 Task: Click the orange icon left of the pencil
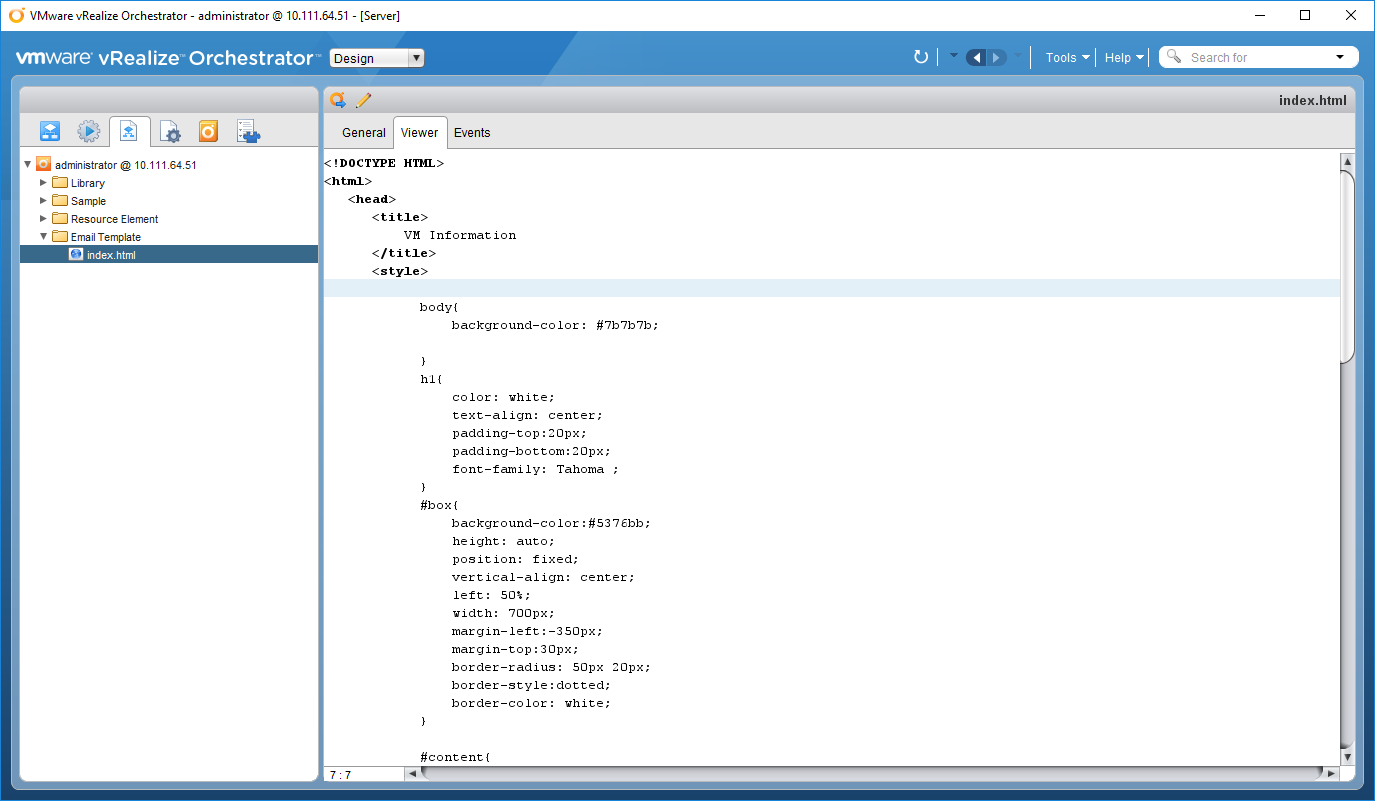coord(338,100)
